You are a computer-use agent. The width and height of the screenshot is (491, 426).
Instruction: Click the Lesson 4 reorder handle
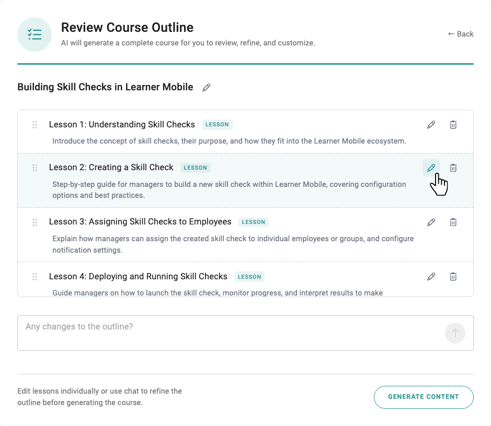point(35,277)
